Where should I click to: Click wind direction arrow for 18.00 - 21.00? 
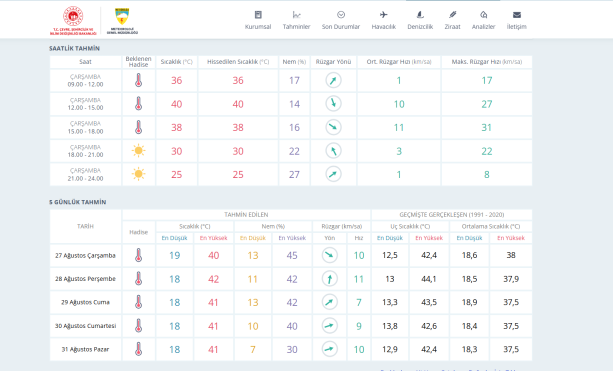[333, 151]
